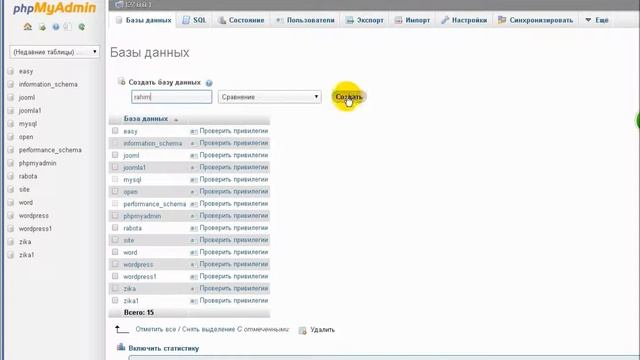The width and height of the screenshot is (640, 360).
Task: Tick the checkbox for rabota database
Action: tap(115, 228)
